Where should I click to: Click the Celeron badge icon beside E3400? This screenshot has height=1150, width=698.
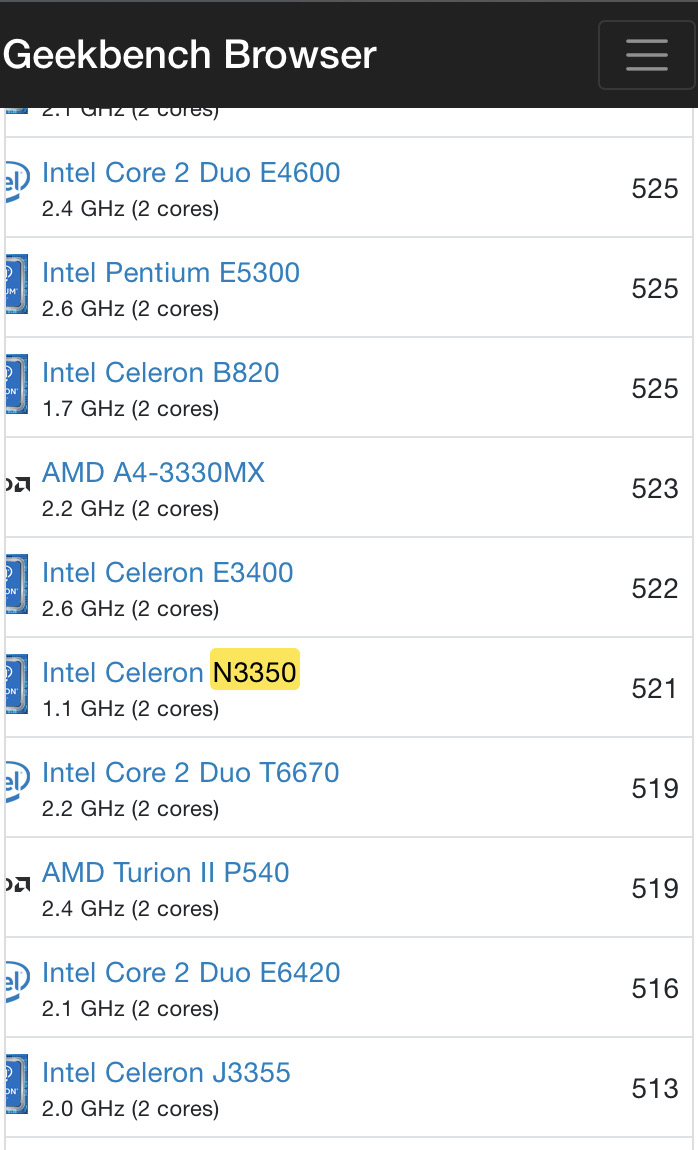15,583
